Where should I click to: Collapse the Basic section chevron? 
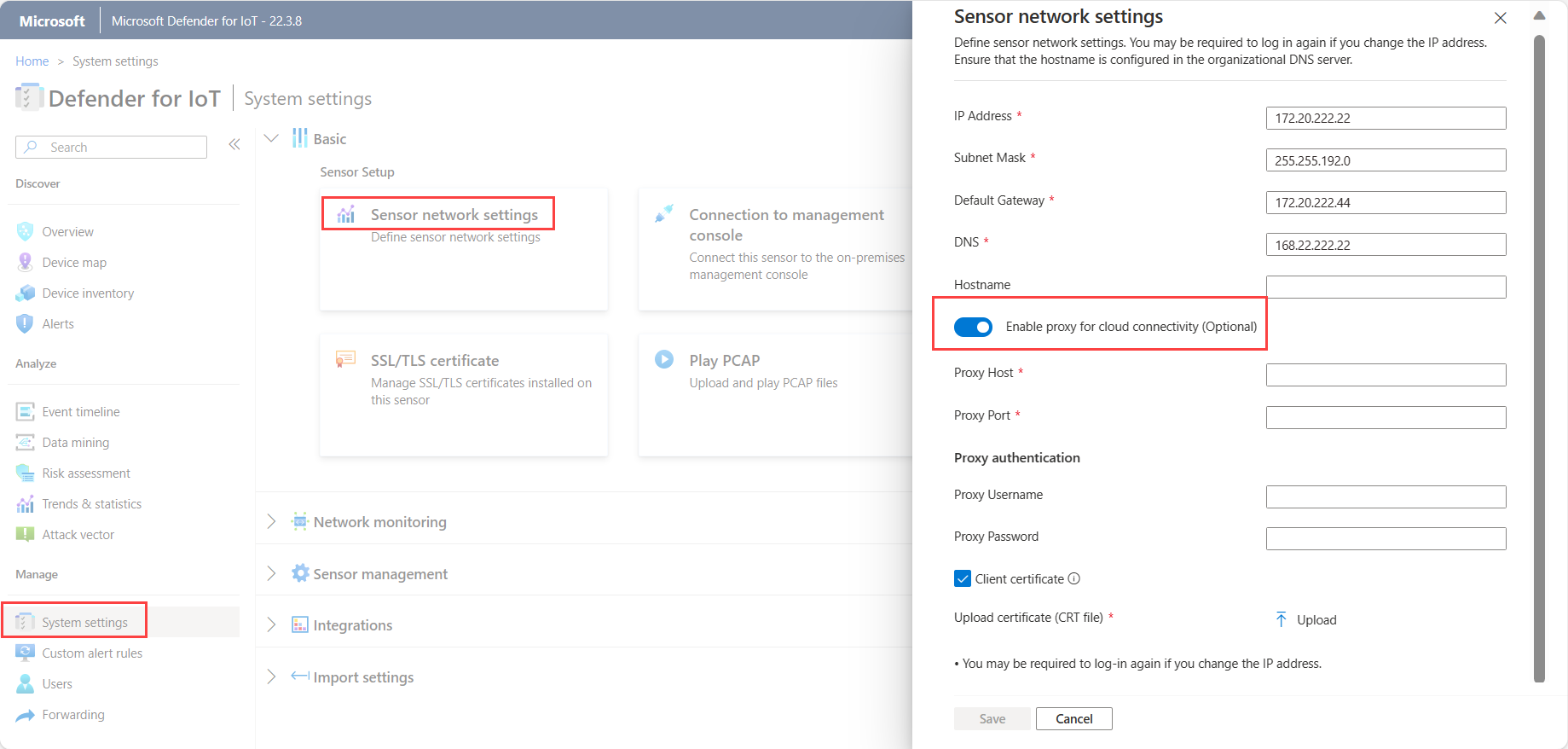(271, 138)
